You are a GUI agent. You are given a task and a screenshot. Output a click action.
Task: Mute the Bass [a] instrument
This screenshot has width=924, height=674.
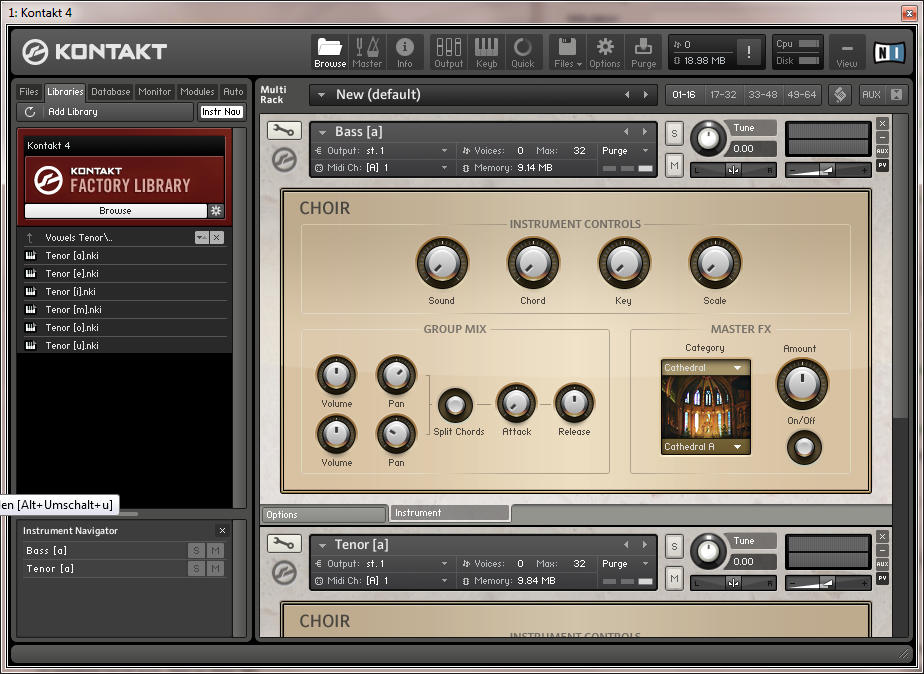click(x=674, y=165)
